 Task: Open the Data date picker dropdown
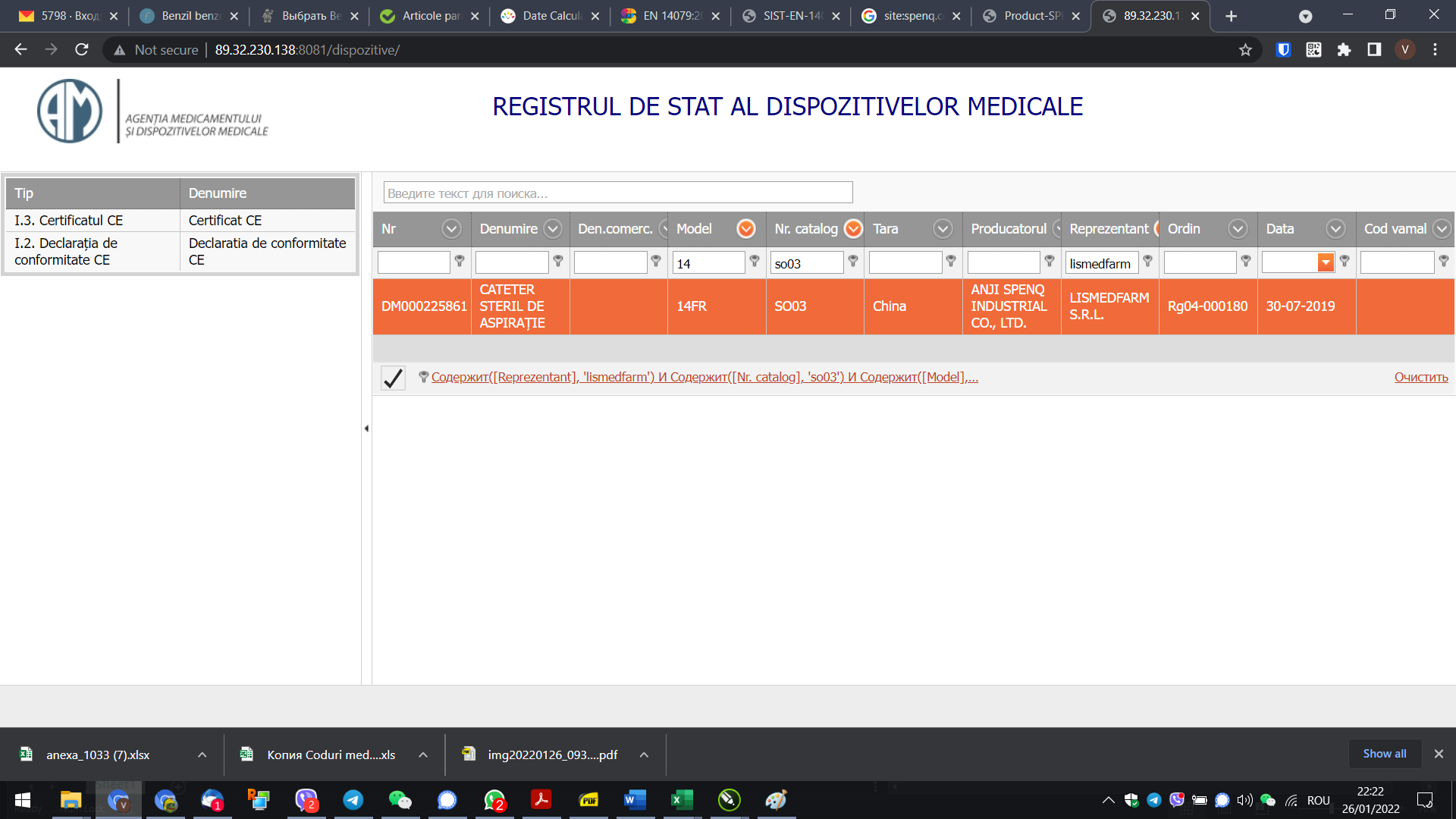[x=1326, y=262]
